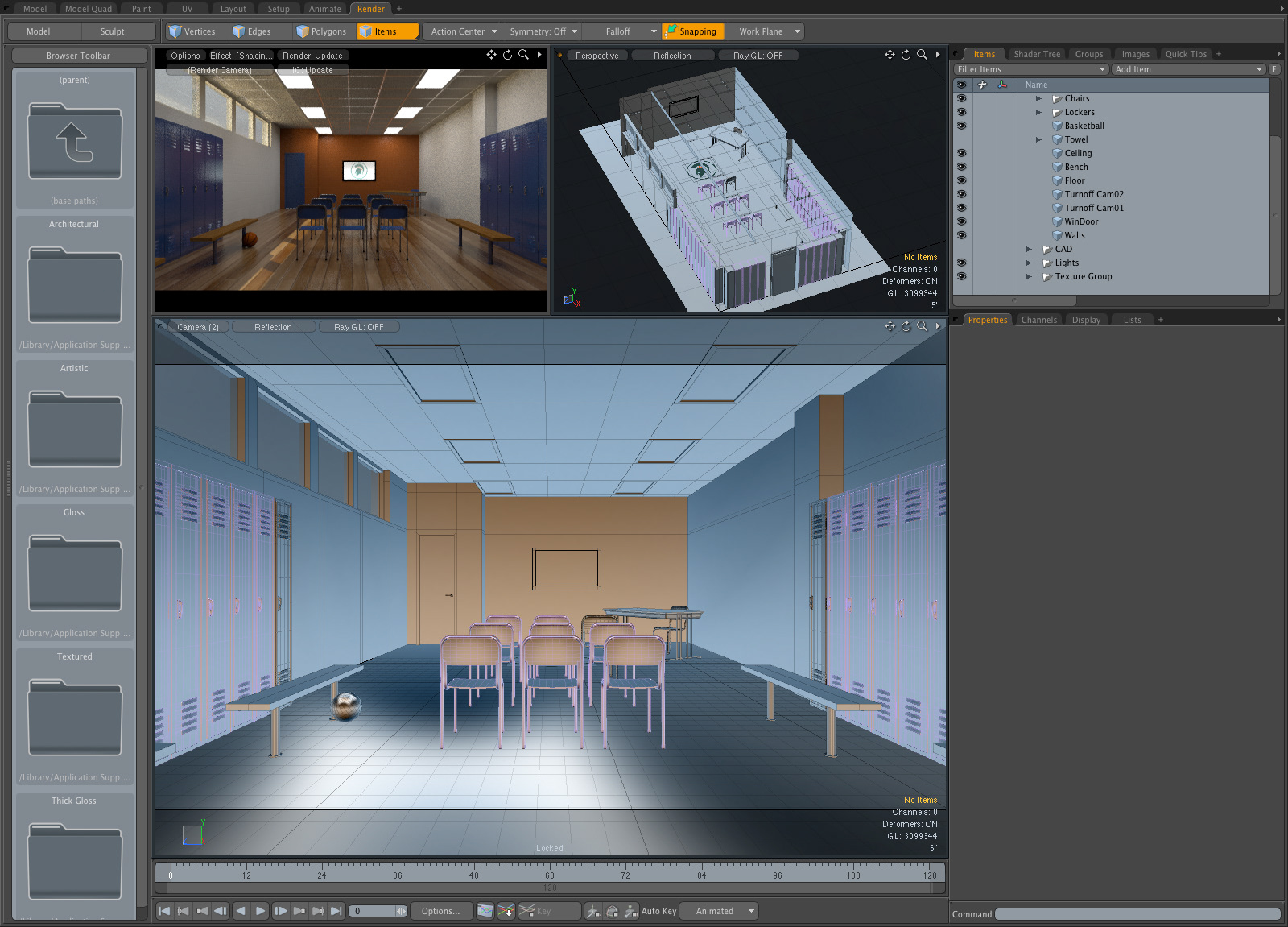The height and width of the screenshot is (927, 1288).
Task: Expand the Lights group
Action: click(x=1029, y=263)
